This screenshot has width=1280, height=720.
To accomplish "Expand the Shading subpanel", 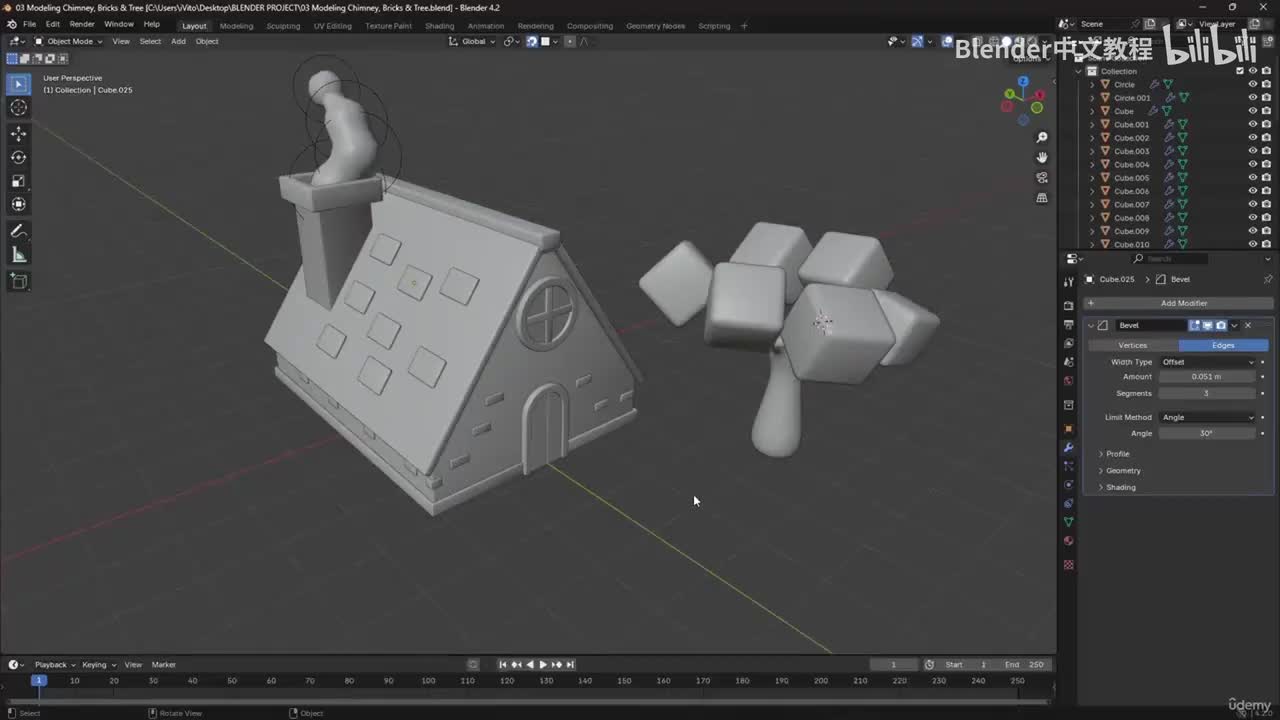I will click(1119, 488).
